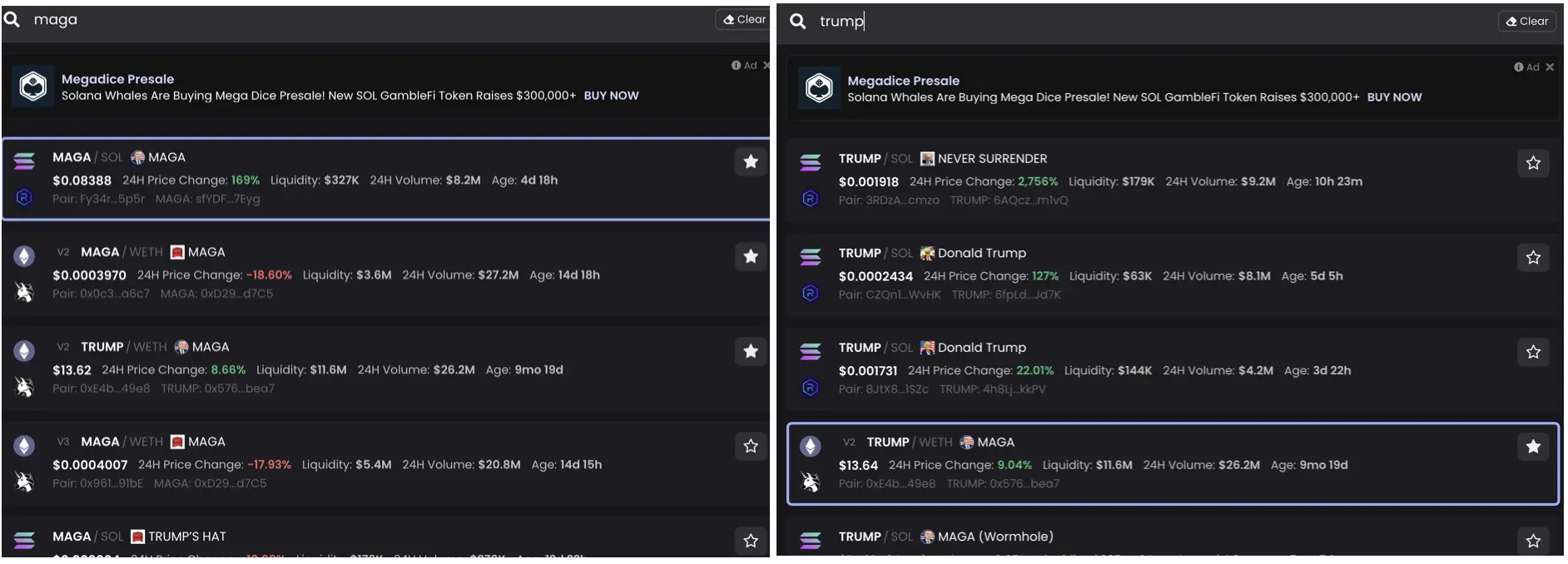1568x564 pixels.
Task: Click BUY NOW in the maga panel ad
Action: 611,96
